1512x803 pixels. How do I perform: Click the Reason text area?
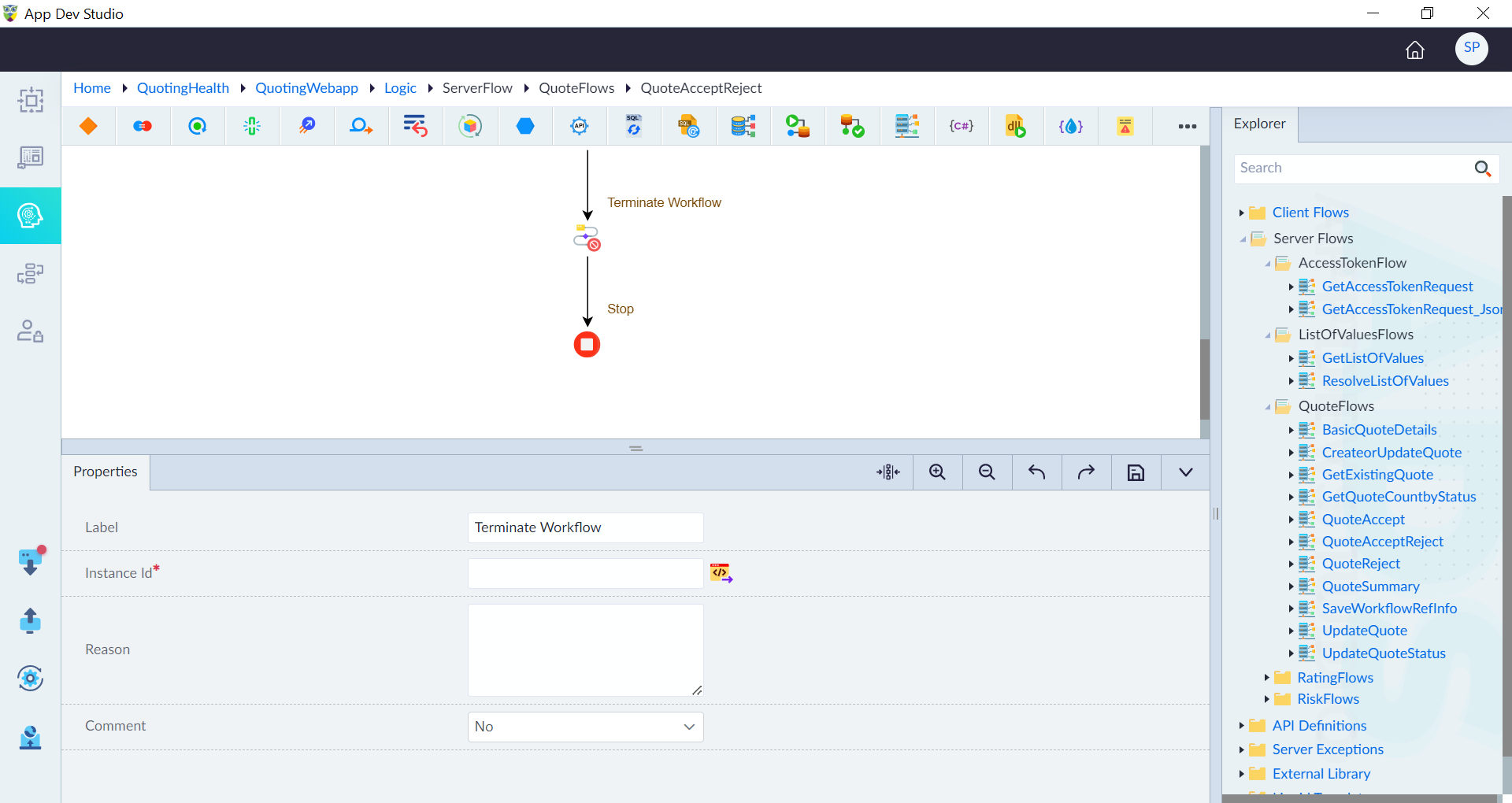[x=585, y=650]
